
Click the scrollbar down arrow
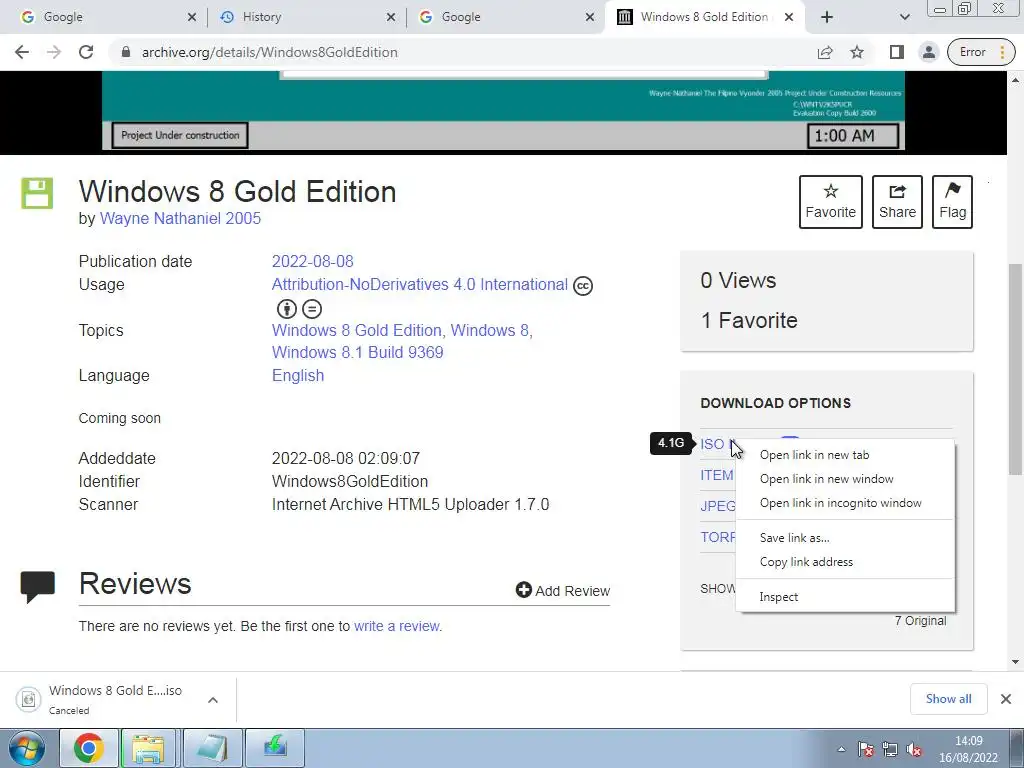1016,662
